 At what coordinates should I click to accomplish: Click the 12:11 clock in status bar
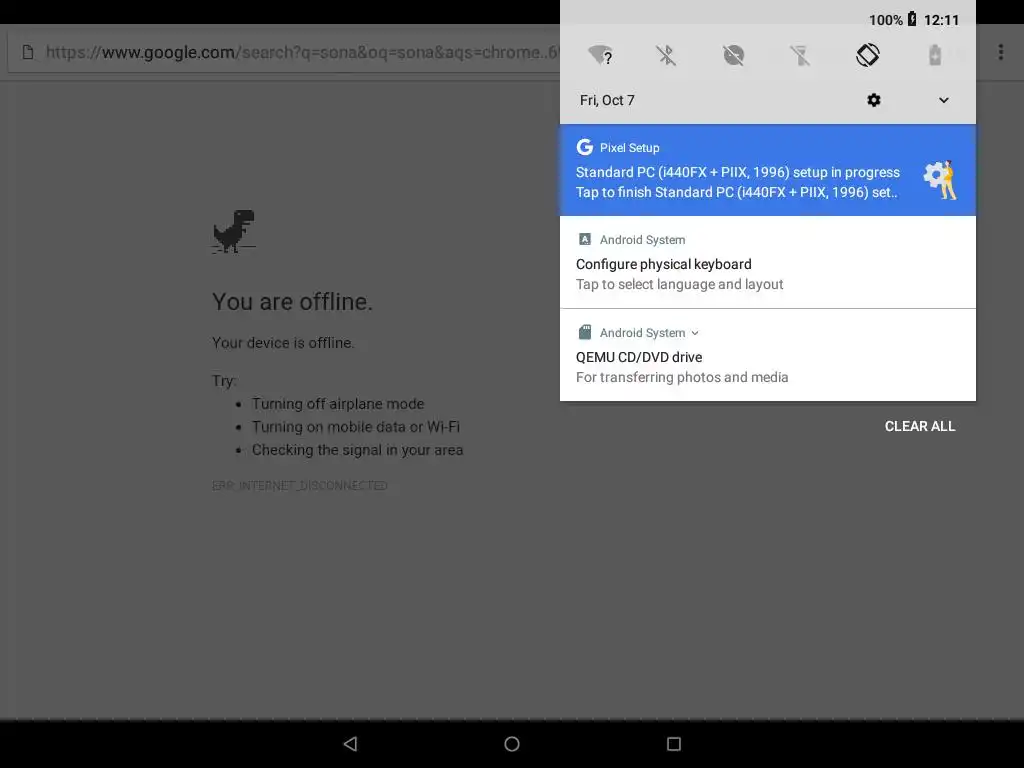(941, 20)
